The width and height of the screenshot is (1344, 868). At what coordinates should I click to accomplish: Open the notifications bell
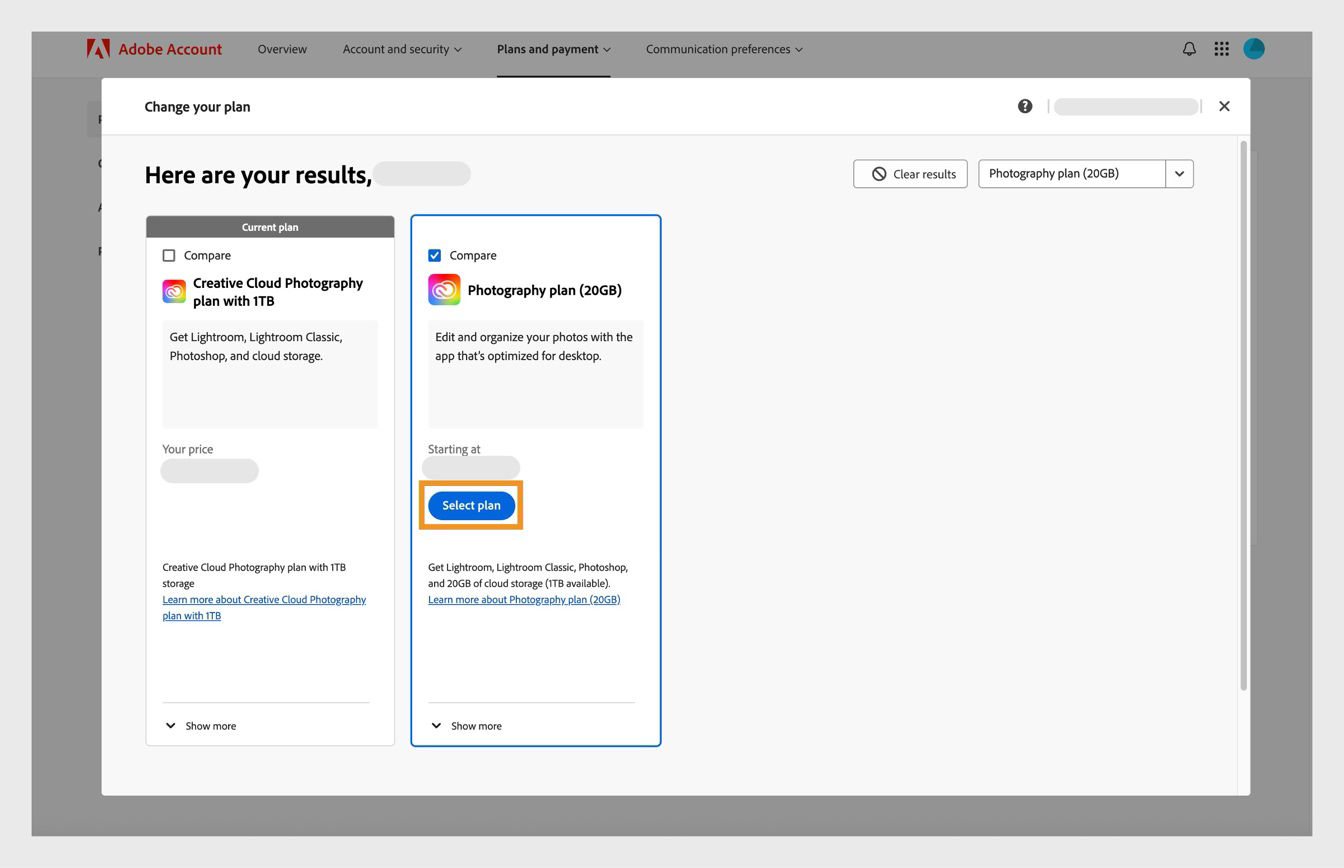pos(1188,48)
